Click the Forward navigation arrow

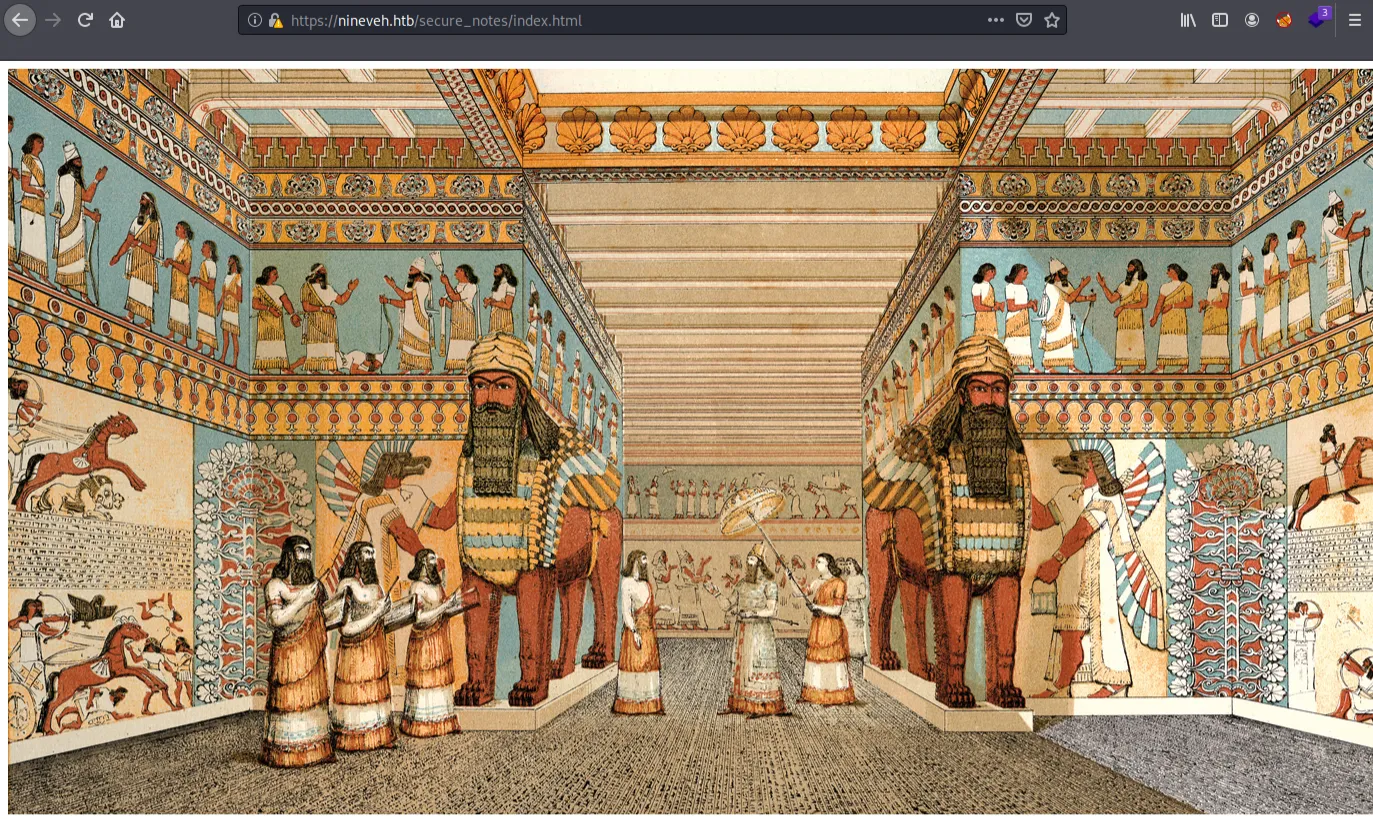tap(53, 20)
